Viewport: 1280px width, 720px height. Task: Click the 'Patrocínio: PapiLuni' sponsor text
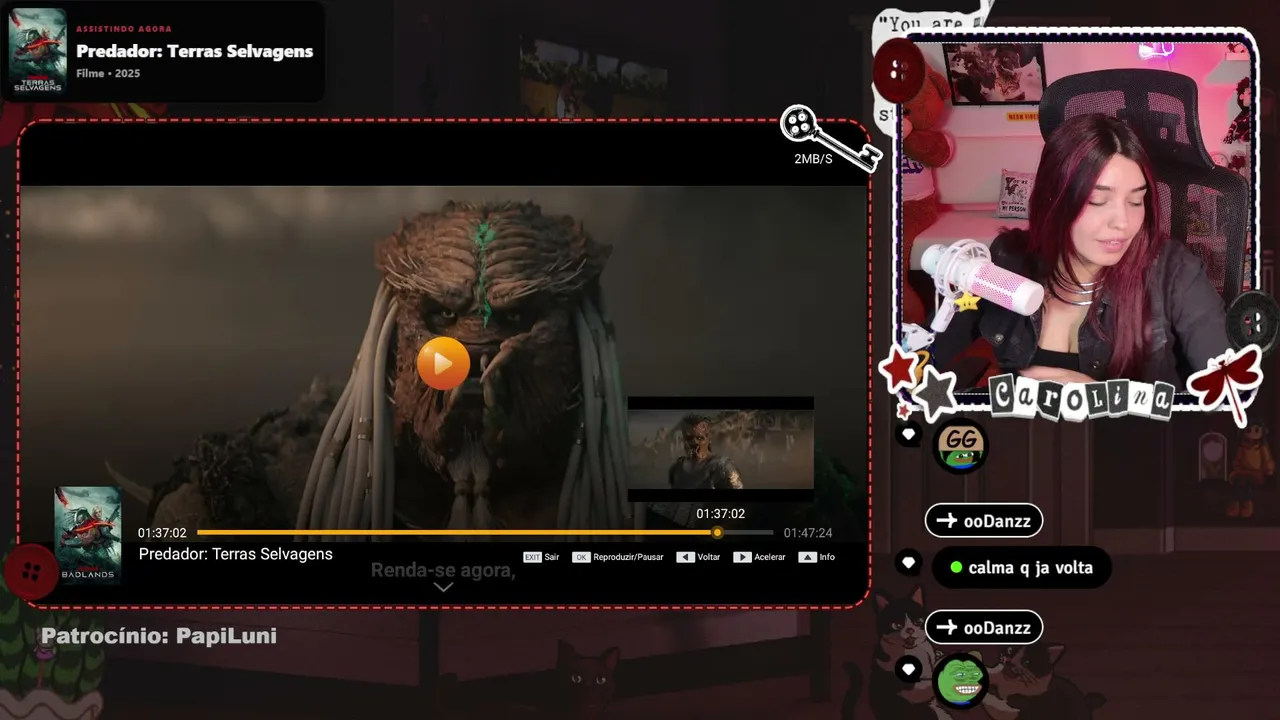159,636
